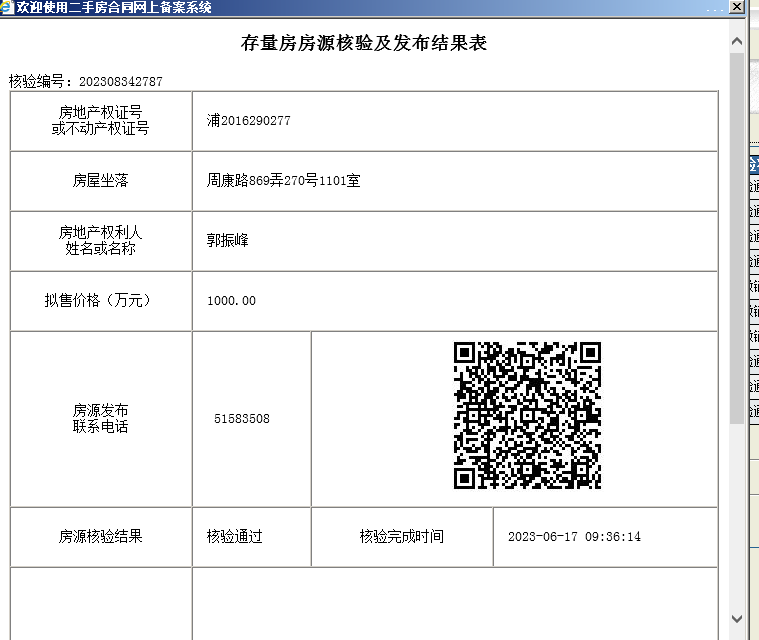Viewport: 759px width, 640px height.
Task: Click owner name 郭振峰
Action: click(228, 240)
